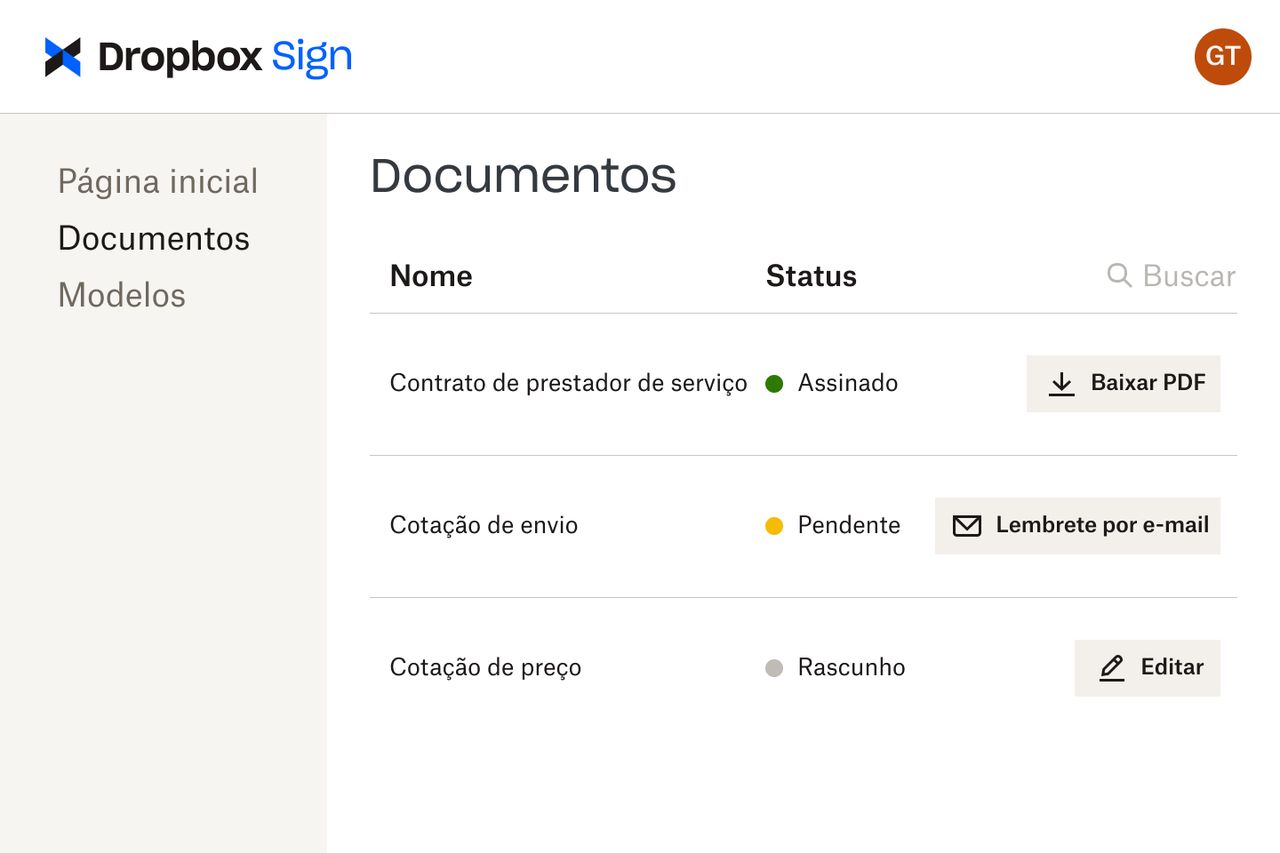This screenshot has width=1280, height=853.
Task: Select Documentos in the sidebar
Action: point(153,238)
